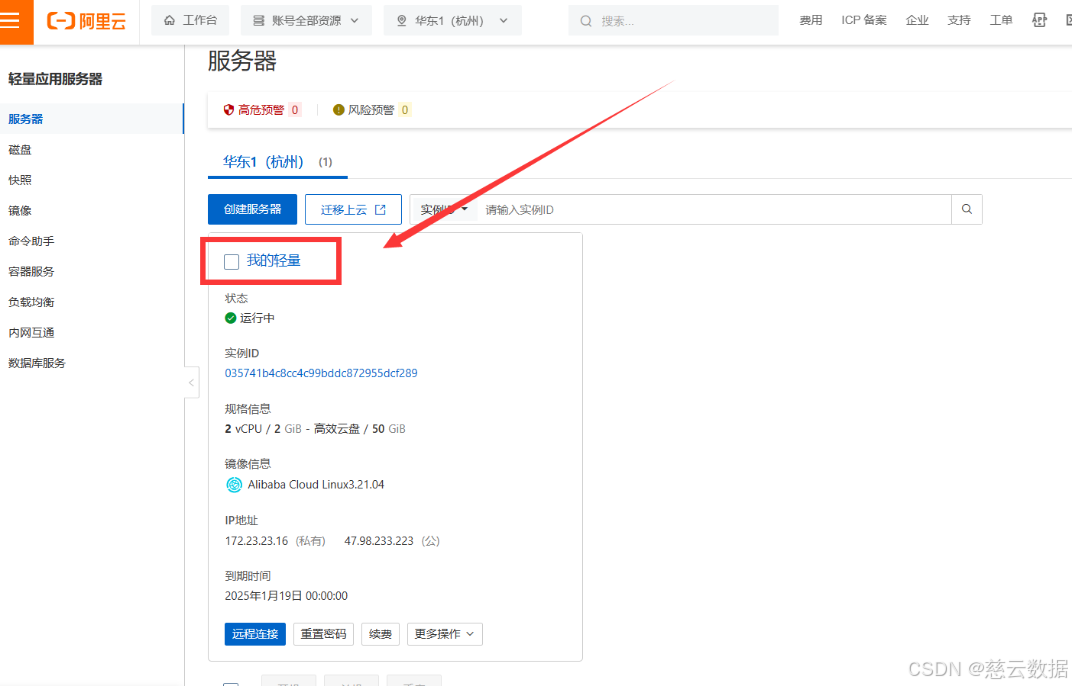1072x686 pixels.
Task: Click the public IP 47.98.233.223
Action: [379, 541]
